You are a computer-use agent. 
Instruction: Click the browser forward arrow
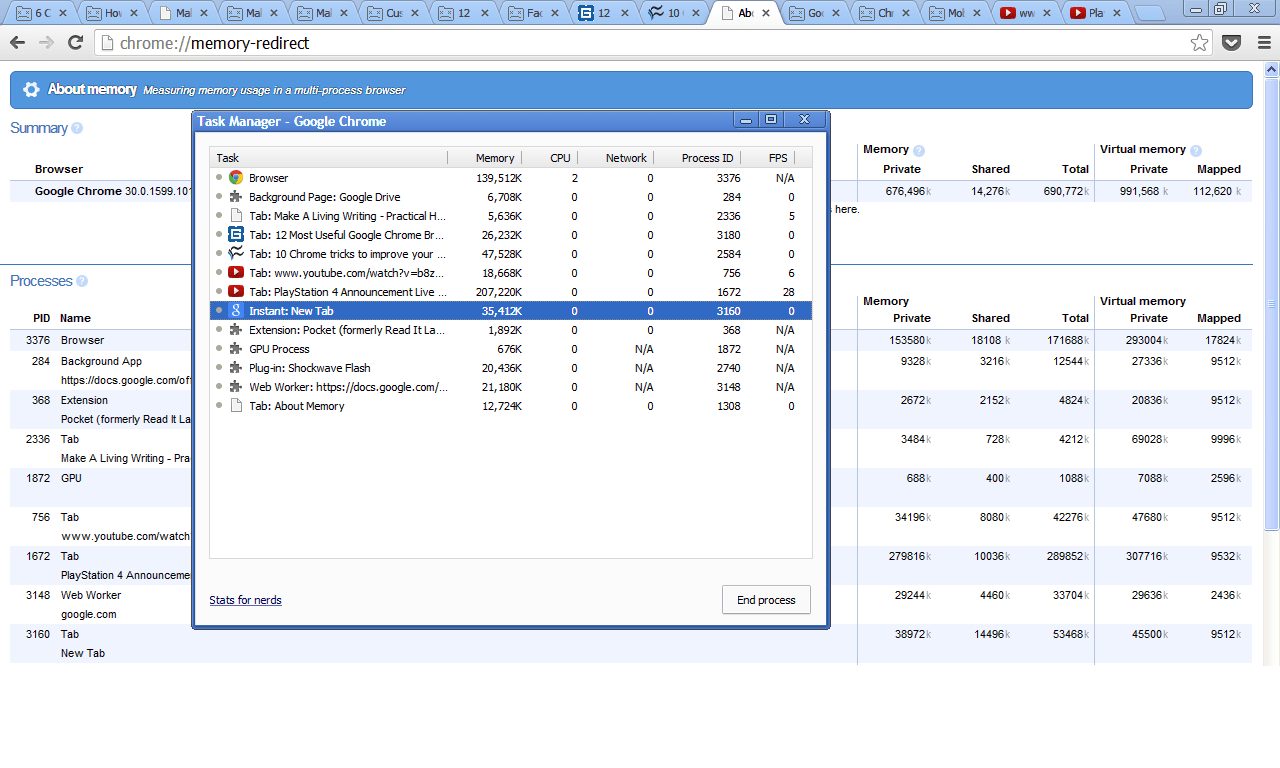click(46, 43)
